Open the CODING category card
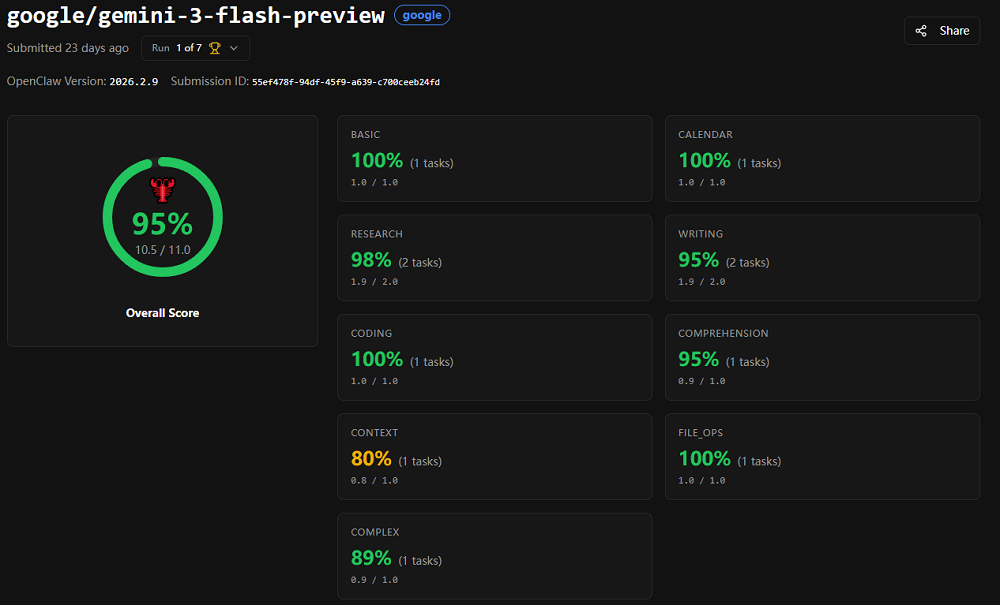The height and width of the screenshot is (605, 1000). (x=494, y=357)
